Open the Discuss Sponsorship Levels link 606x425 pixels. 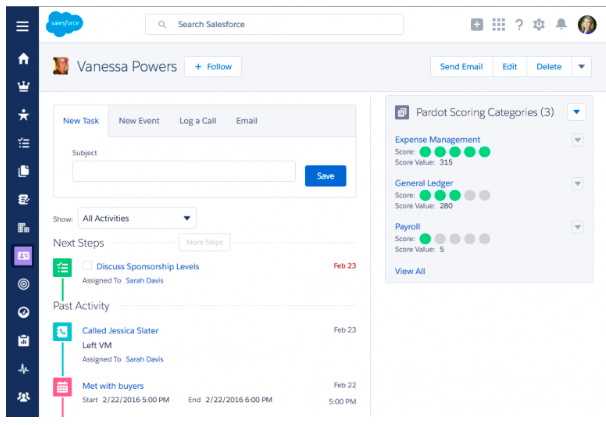coord(148,267)
